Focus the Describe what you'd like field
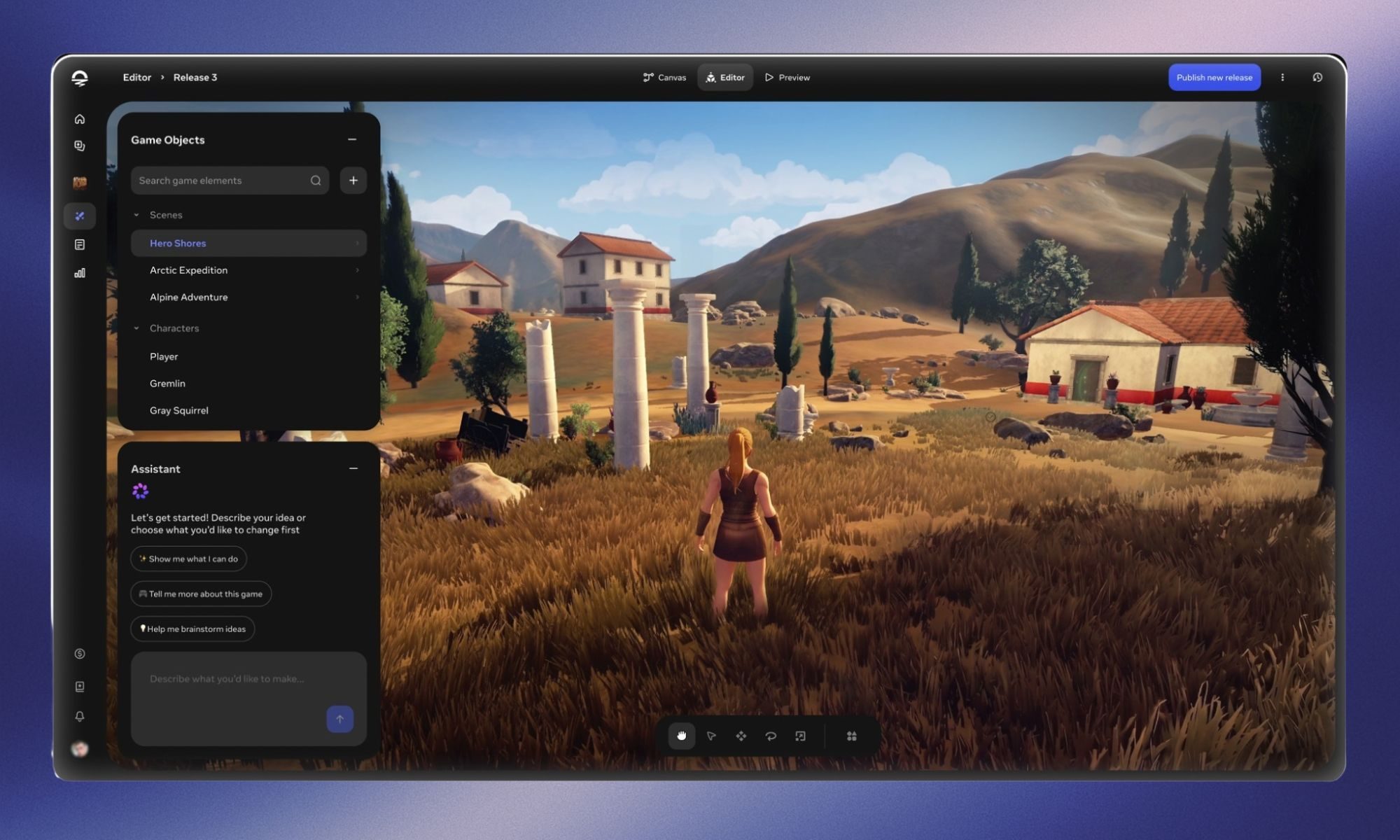 coord(248,699)
